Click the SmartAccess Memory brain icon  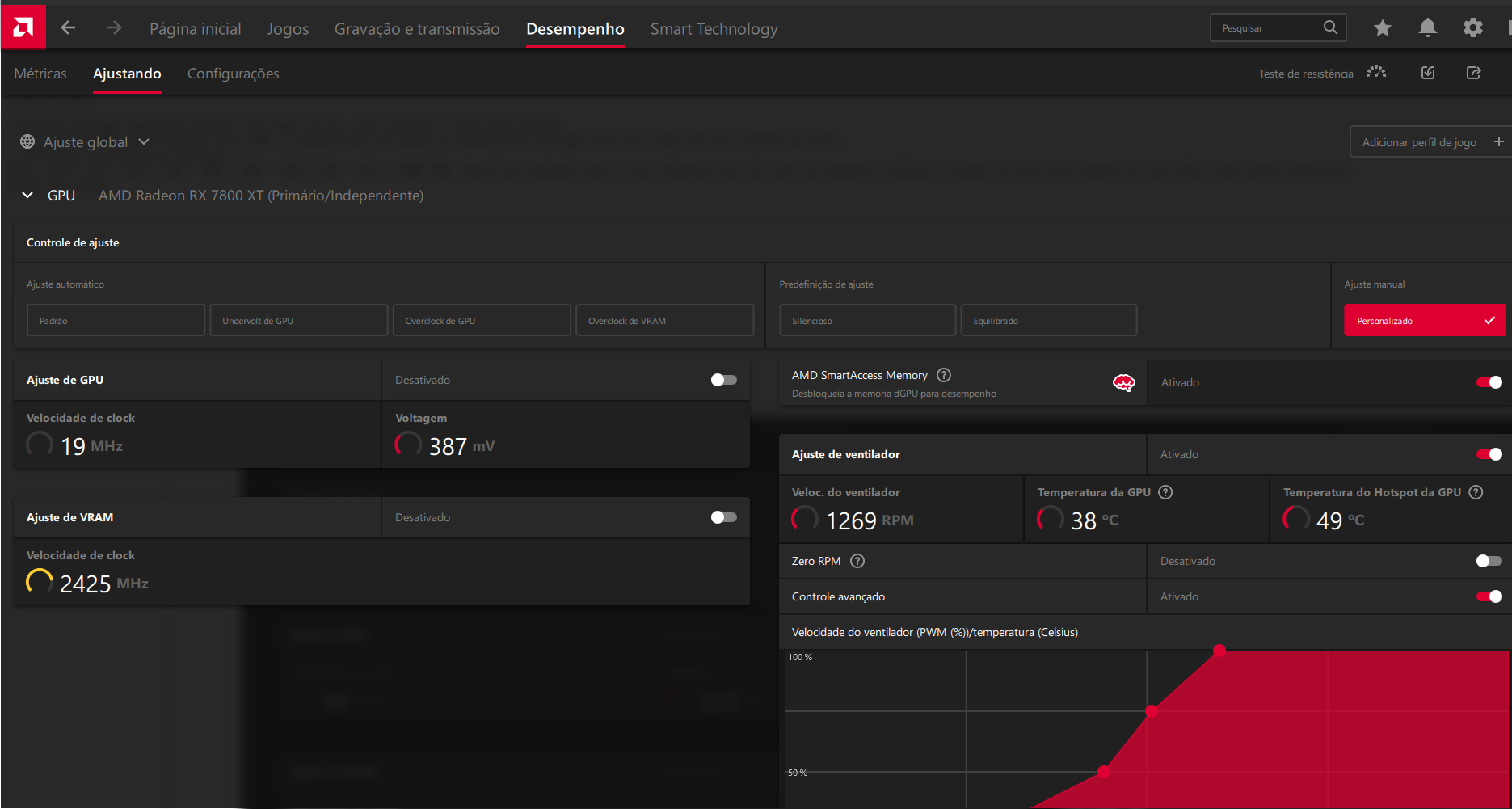[1123, 383]
